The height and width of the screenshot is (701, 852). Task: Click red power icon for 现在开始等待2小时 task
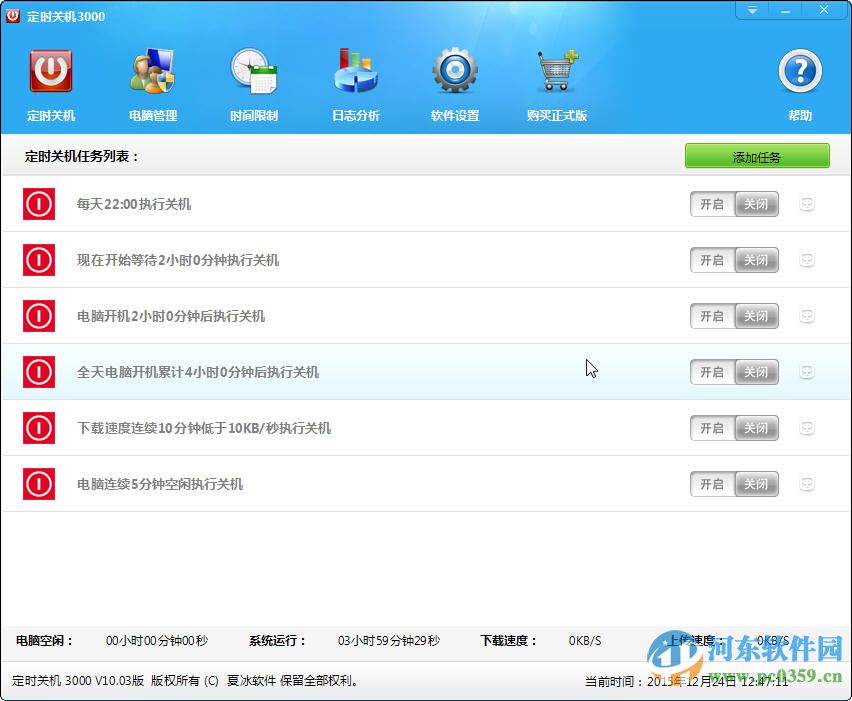39,260
